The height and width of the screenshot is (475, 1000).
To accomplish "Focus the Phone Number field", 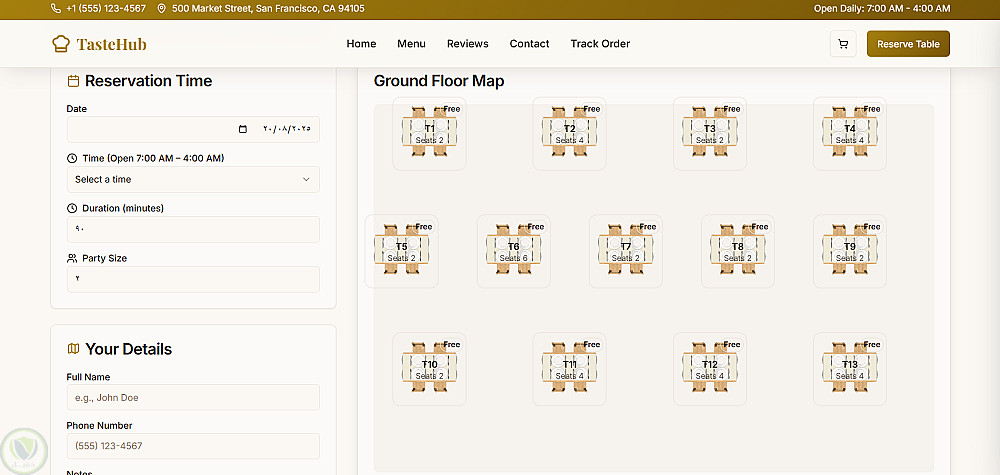I will (x=193, y=446).
